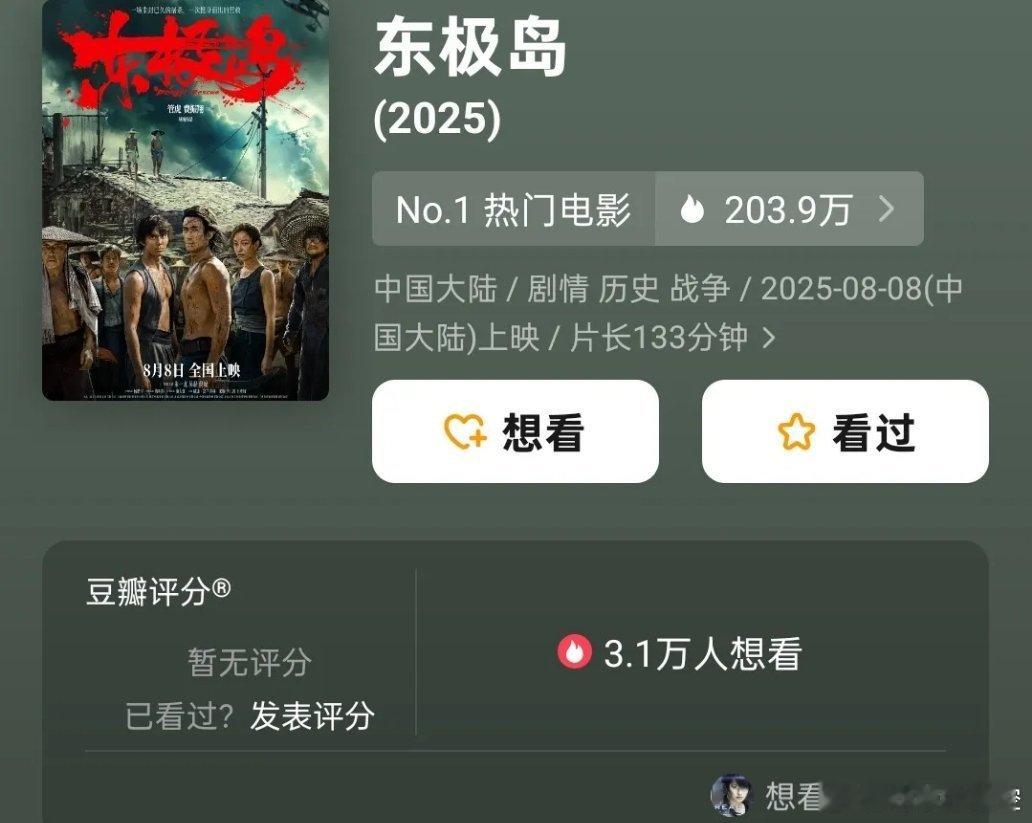Image resolution: width=1032 pixels, height=823 pixels.
Task: Click the white flame icon beside 203.9万
Action: (x=691, y=209)
